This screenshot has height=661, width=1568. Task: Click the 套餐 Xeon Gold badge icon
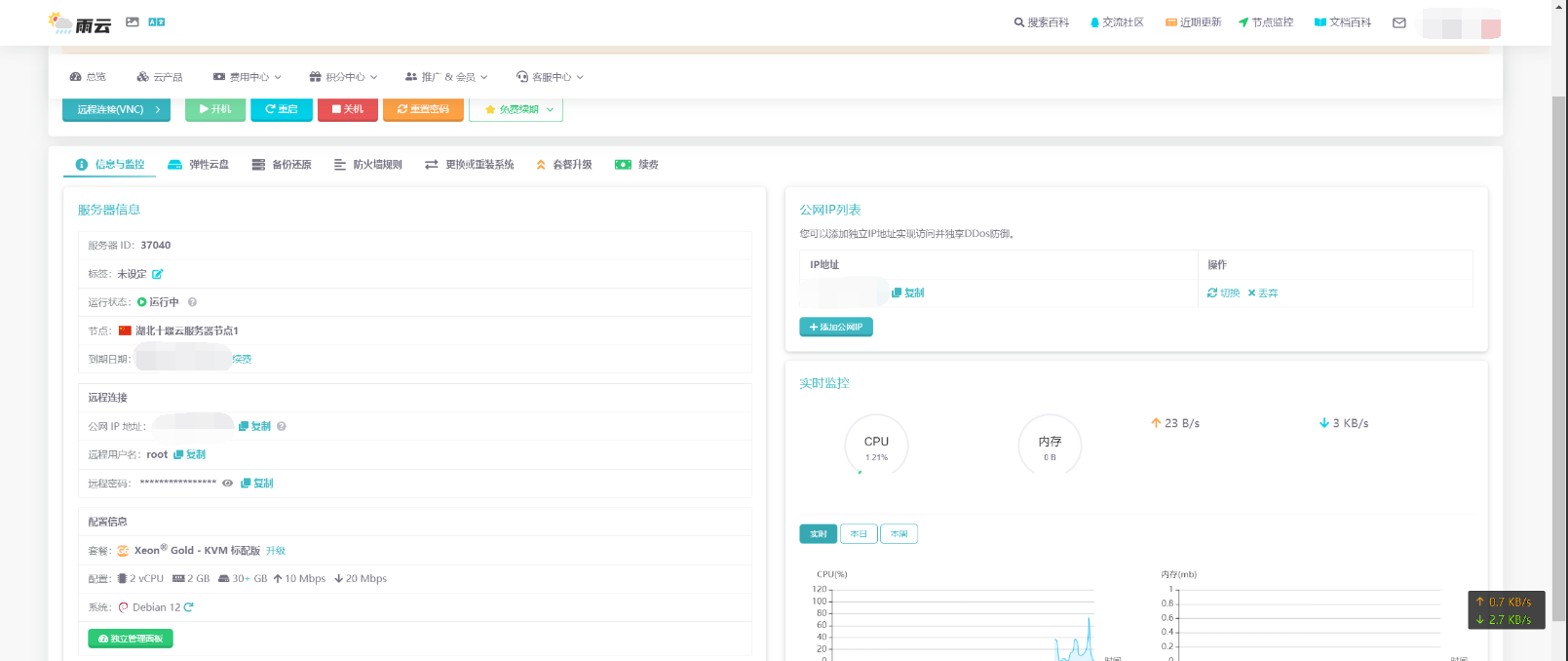[x=123, y=551]
